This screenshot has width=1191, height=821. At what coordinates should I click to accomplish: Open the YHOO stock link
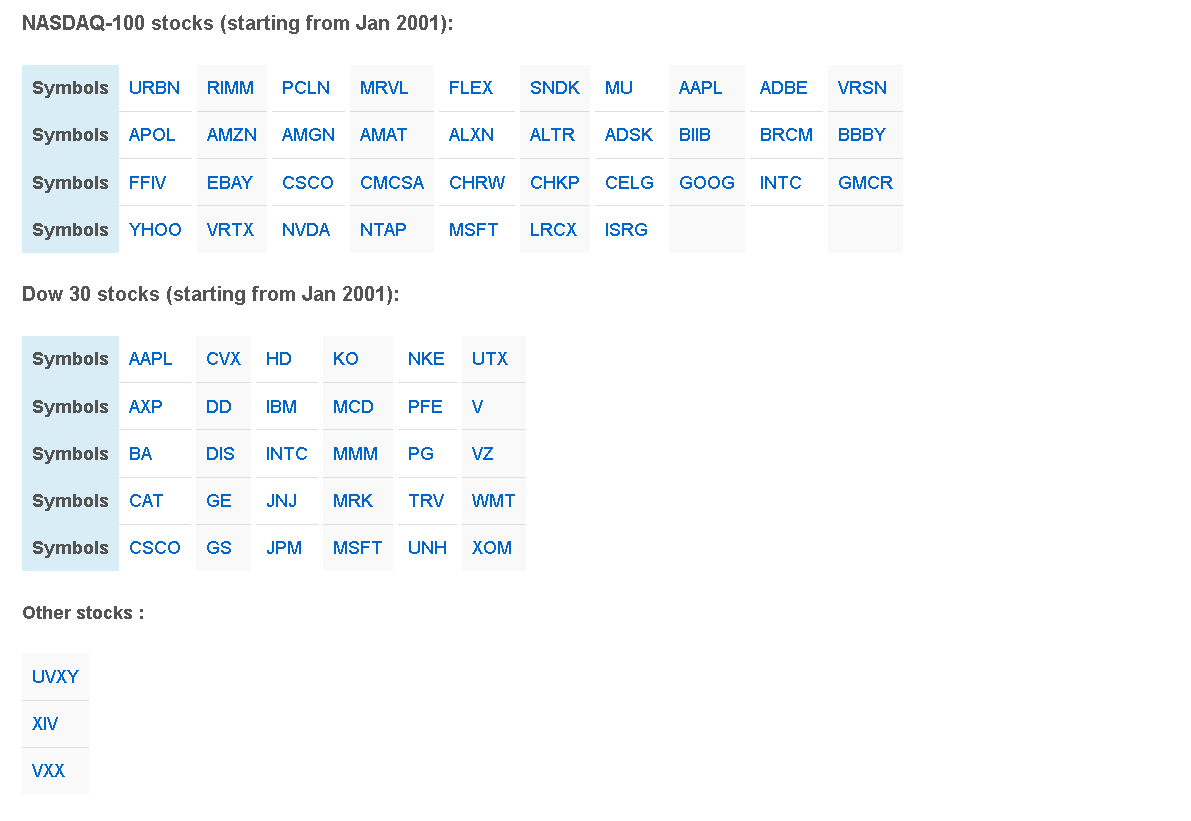tap(155, 230)
